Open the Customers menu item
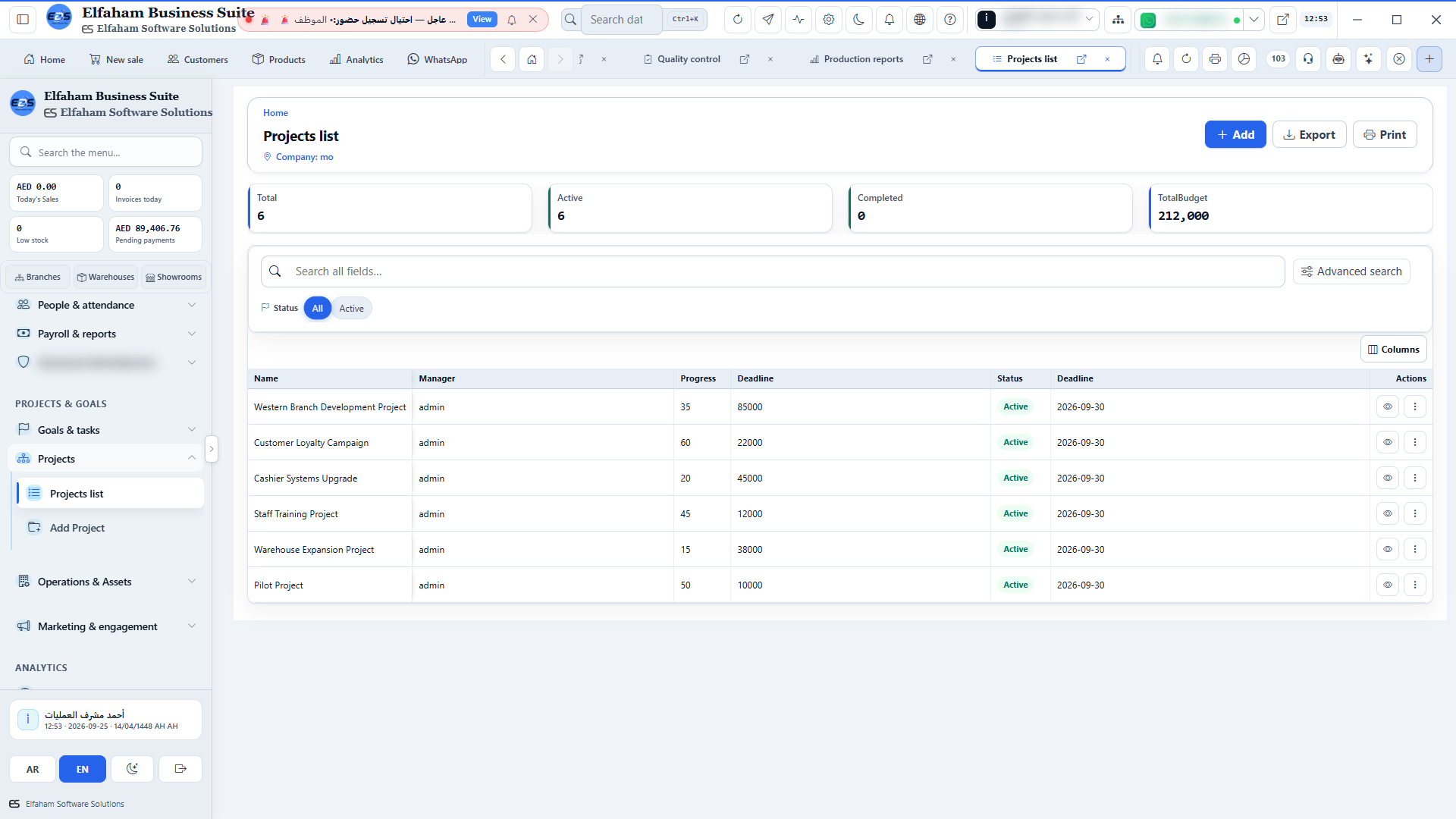This screenshot has height=819, width=1456. [x=198, y=59]
